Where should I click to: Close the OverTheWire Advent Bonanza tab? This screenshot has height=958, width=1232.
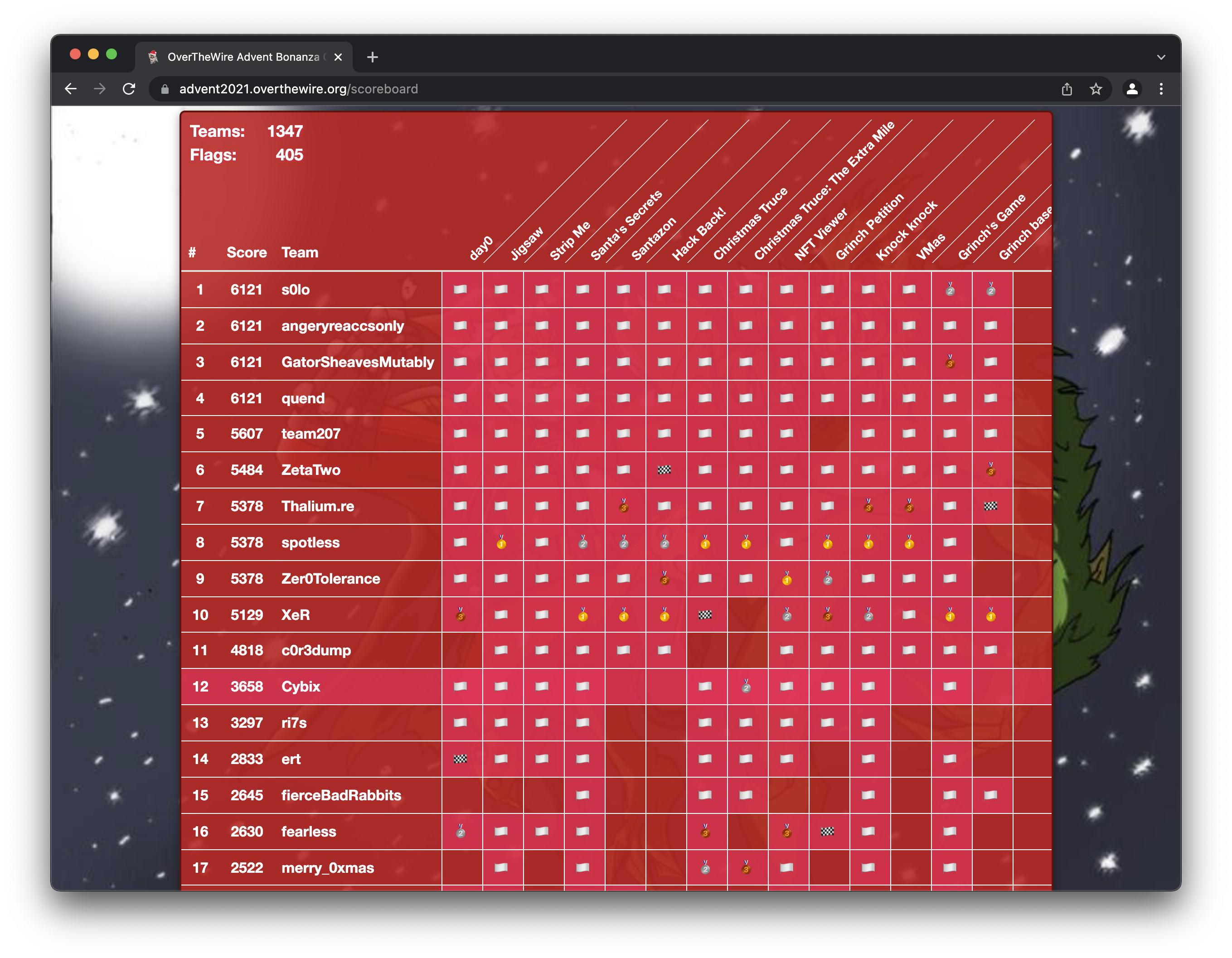pyautogui.click(x=338, y=57)
